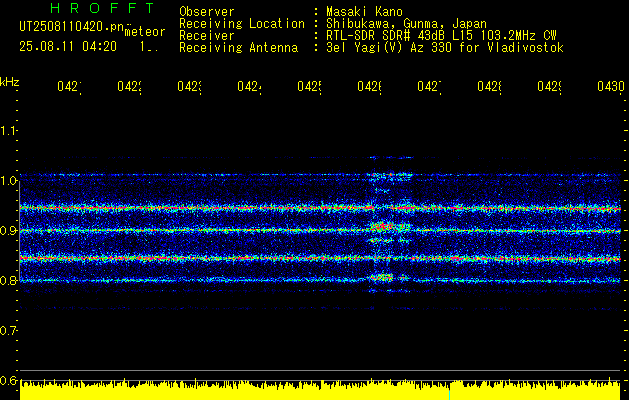This screenshot has width=629, height=400.
Task: Click location Shibukawa, Gunma, Japan
Action: tap(406, 24)
